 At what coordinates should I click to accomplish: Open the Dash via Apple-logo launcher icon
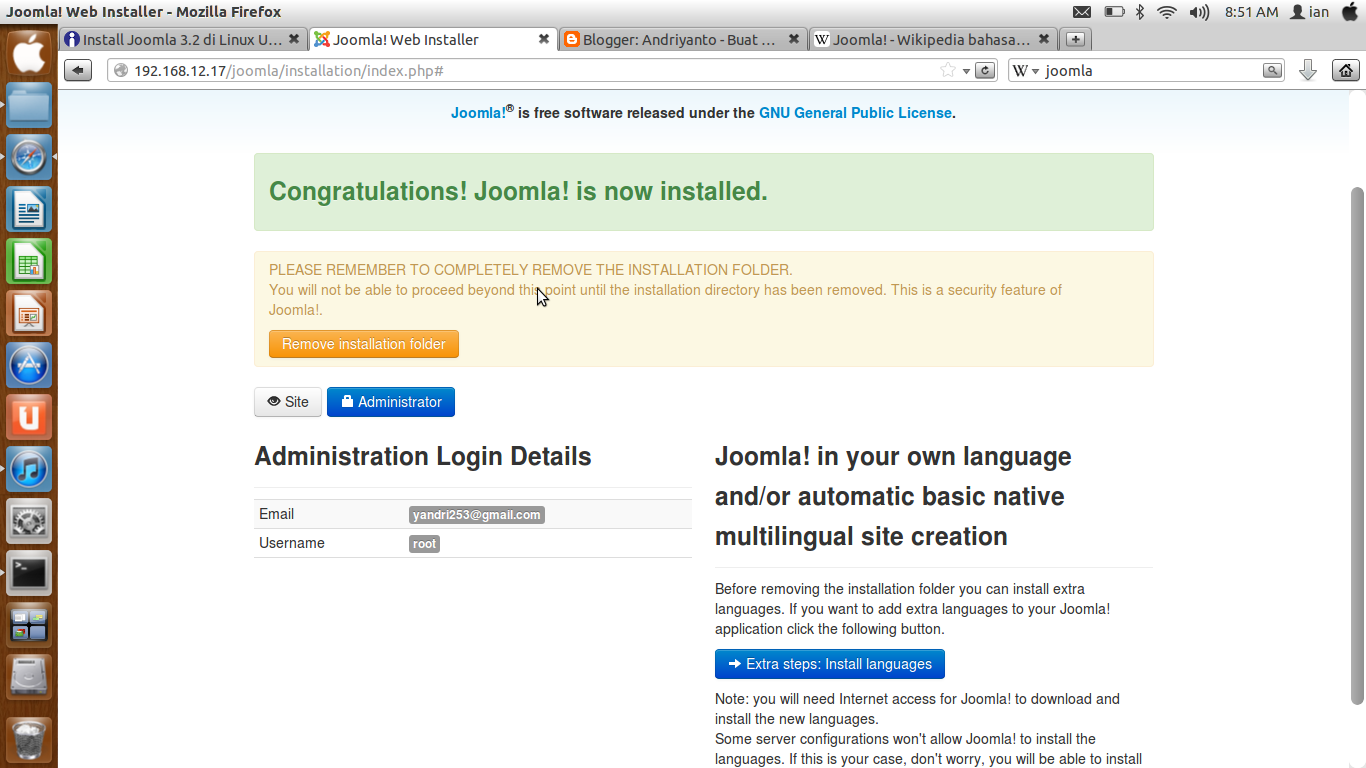[x=29, y=52]
